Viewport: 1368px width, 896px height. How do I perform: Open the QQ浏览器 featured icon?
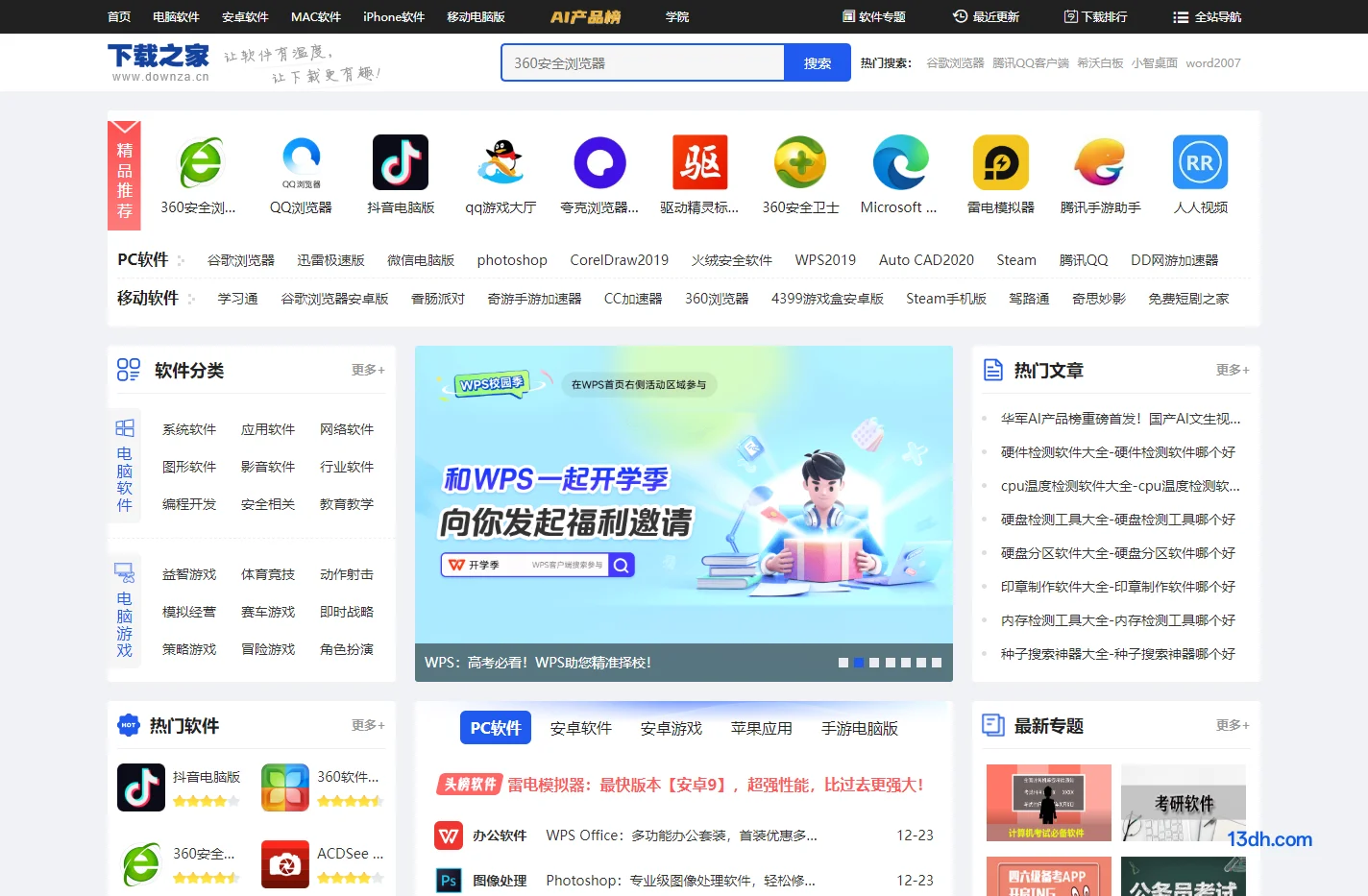(x=301, y=162)
